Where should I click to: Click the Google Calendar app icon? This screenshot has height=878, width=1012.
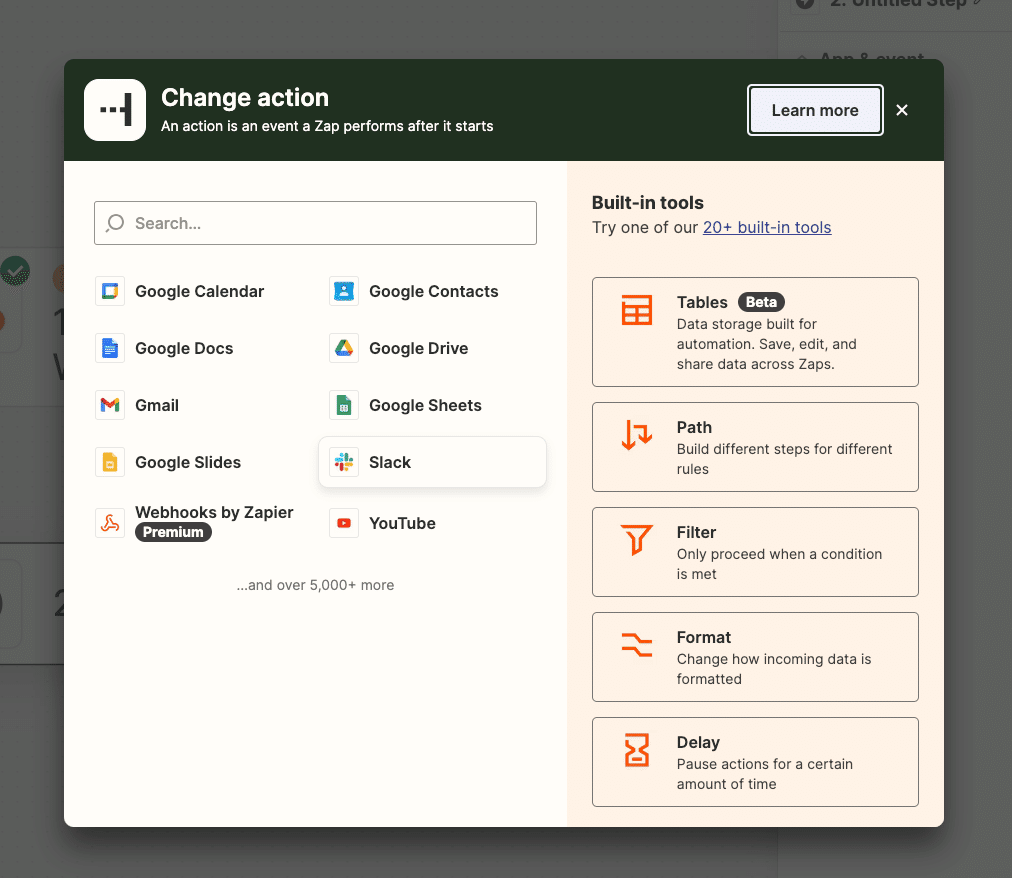[x=110, y=291]
